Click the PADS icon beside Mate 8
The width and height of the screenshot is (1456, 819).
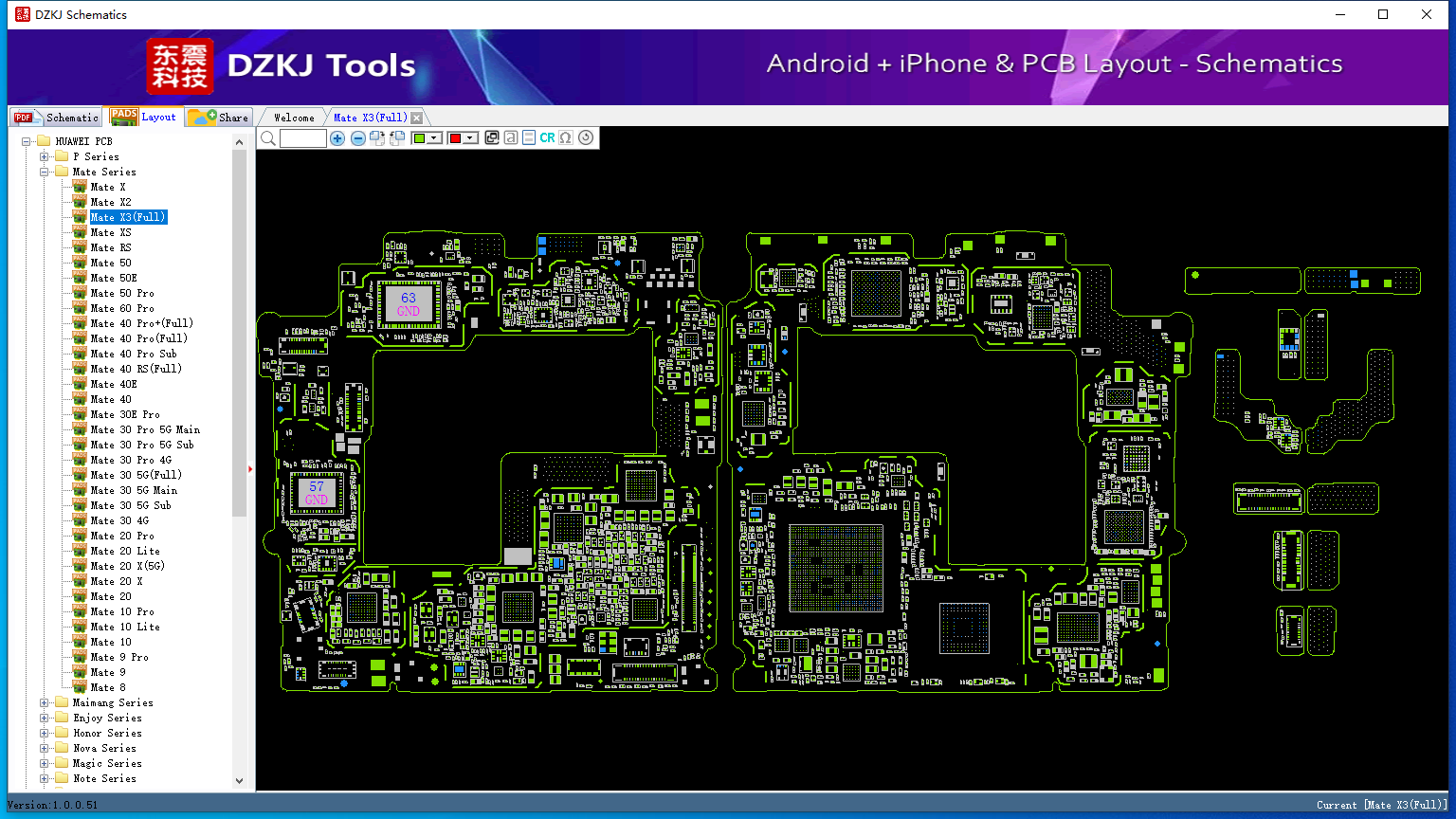pos(80,687)
